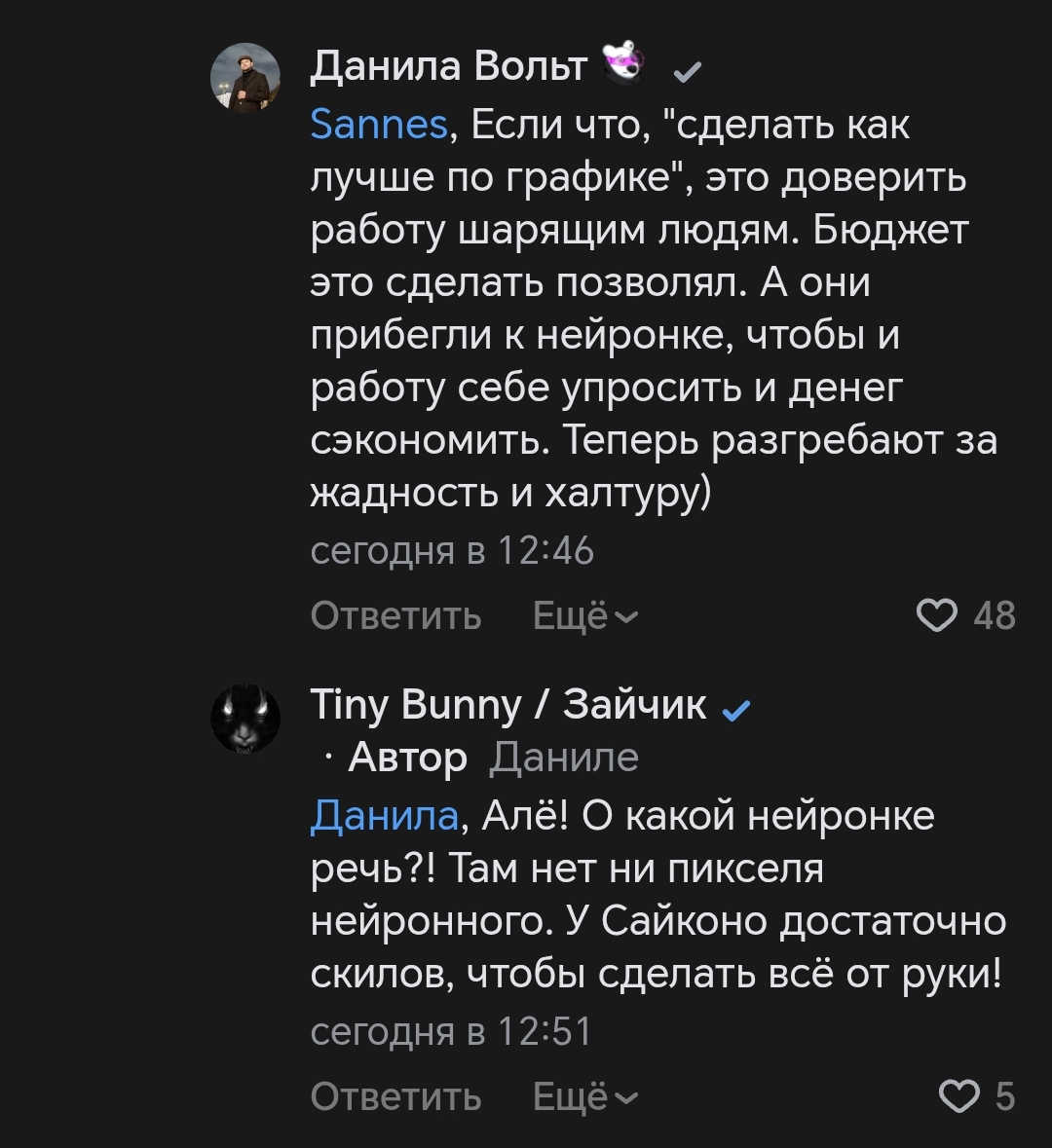Open the Sannes mention link
1052x1148 pixels.
(x=379, y=126)
